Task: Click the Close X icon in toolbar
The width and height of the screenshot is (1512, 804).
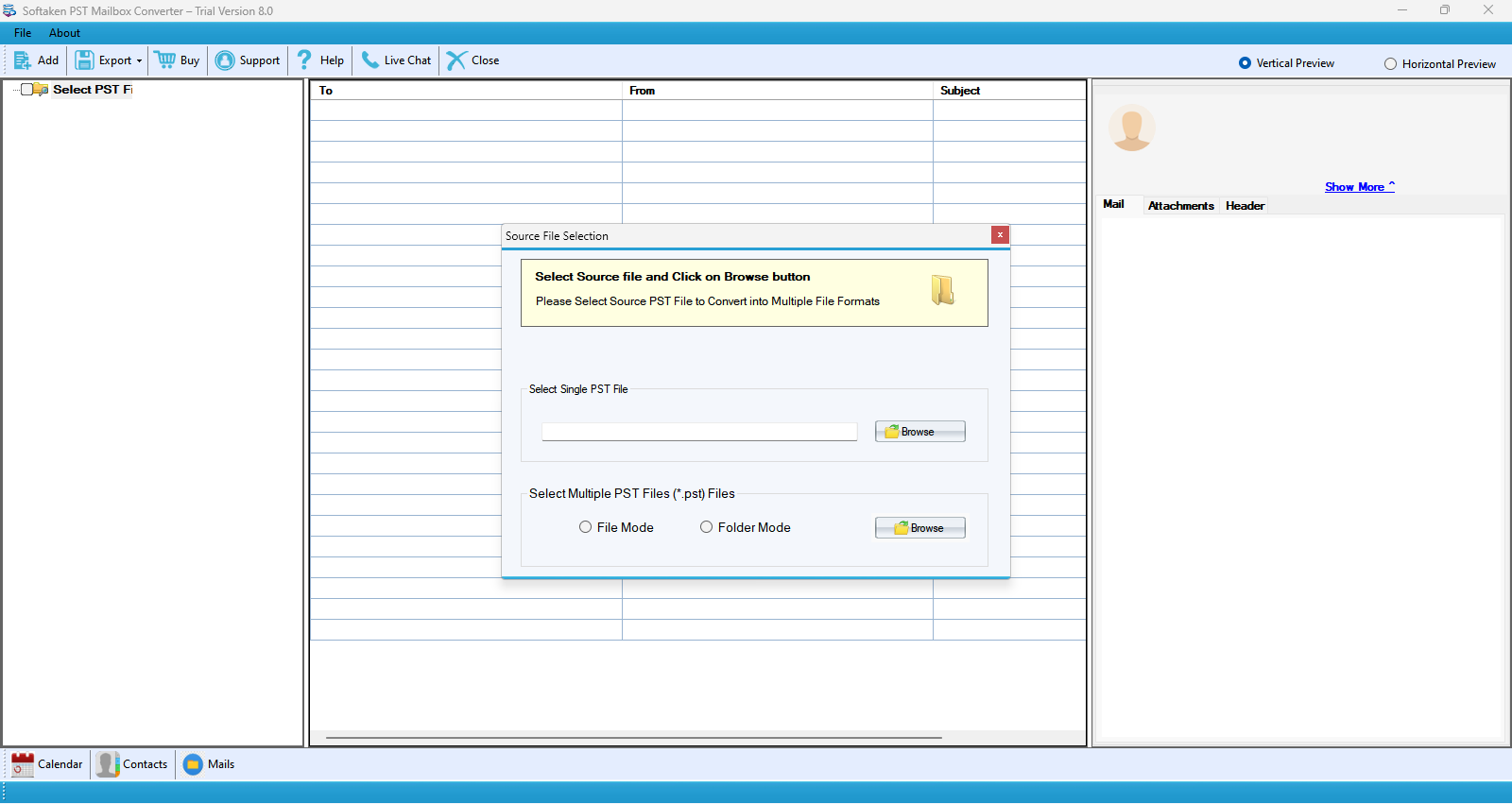Action: click(x=456, y=60)
